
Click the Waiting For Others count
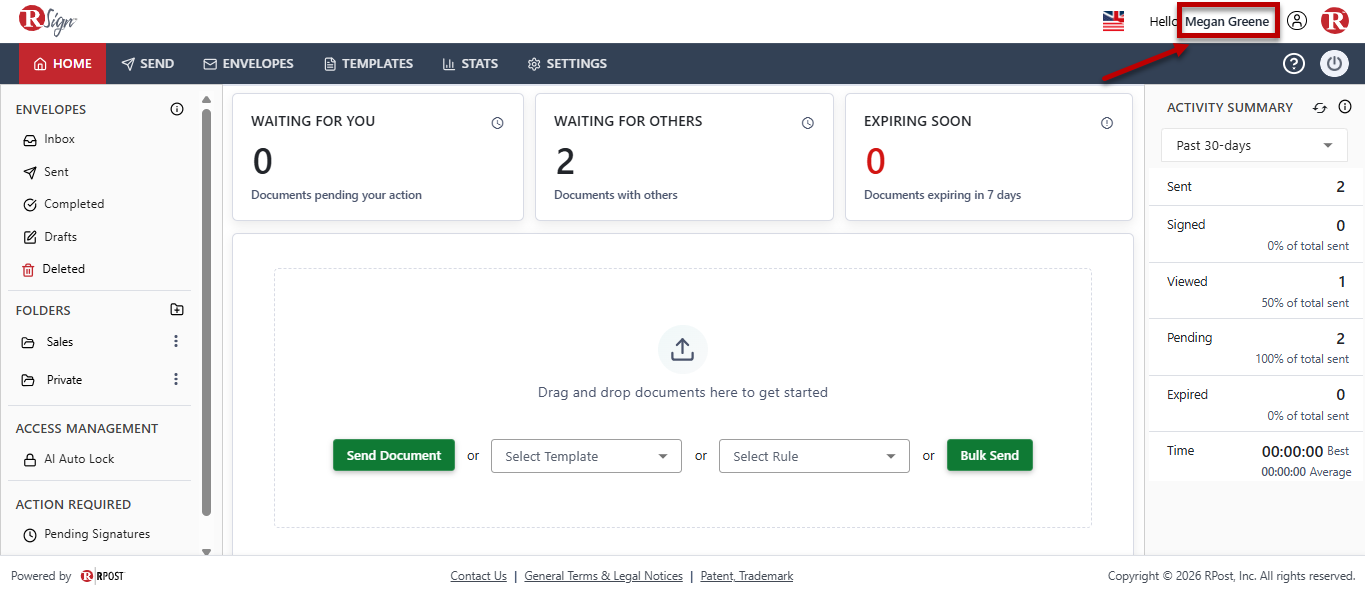click(x=565, y=161)
